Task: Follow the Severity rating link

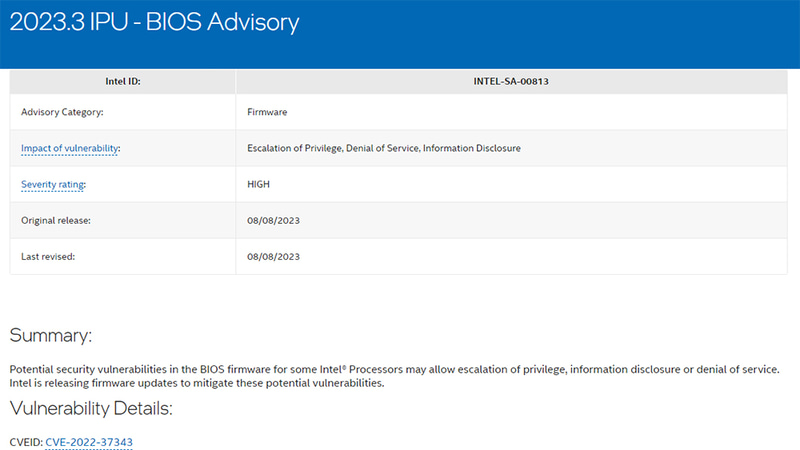Action: coord(53,184)
